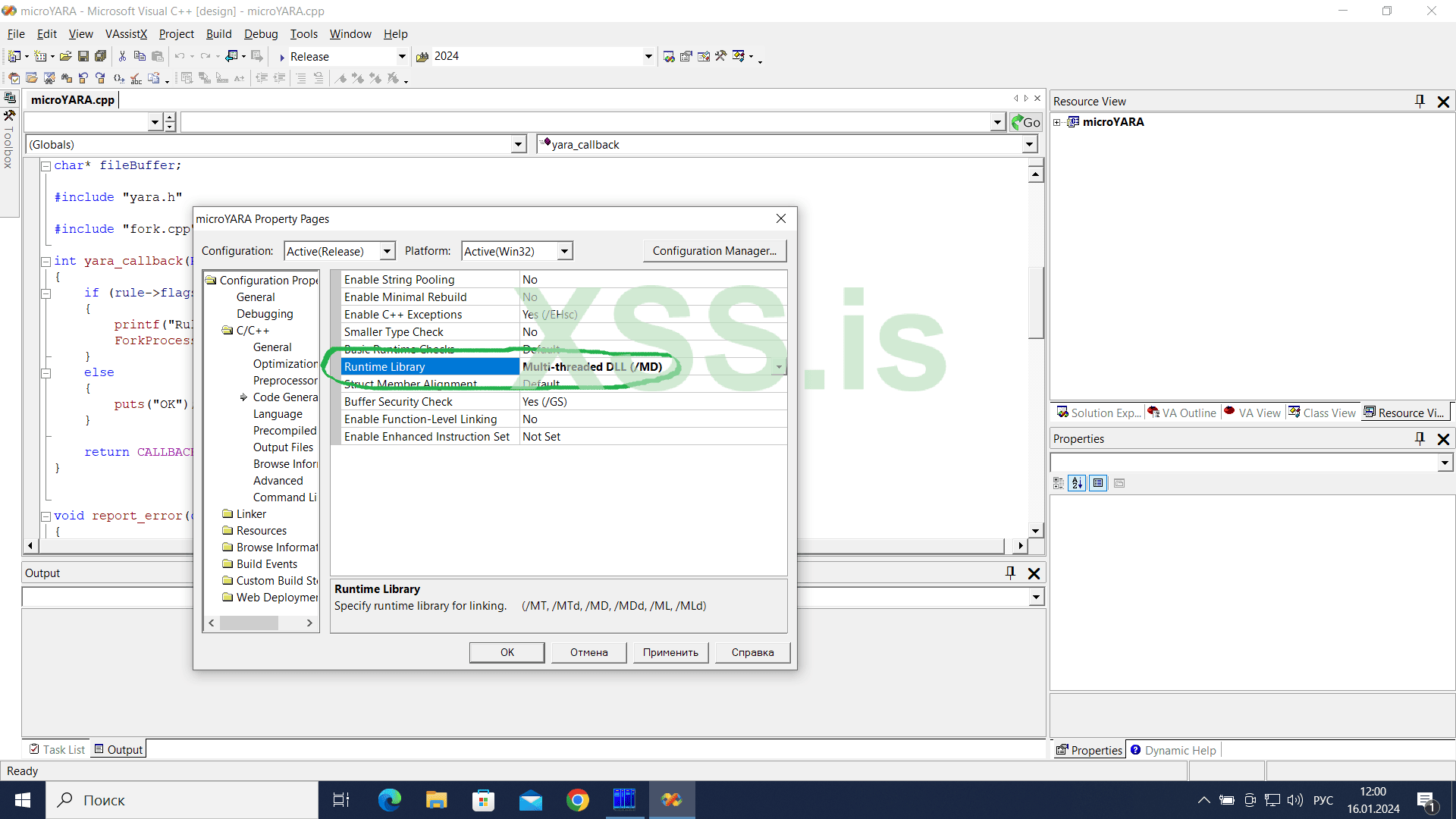The image size is (1456, 819).
Task: Click Alphabetic sort icon in Properties panel
Action: 1078,483
